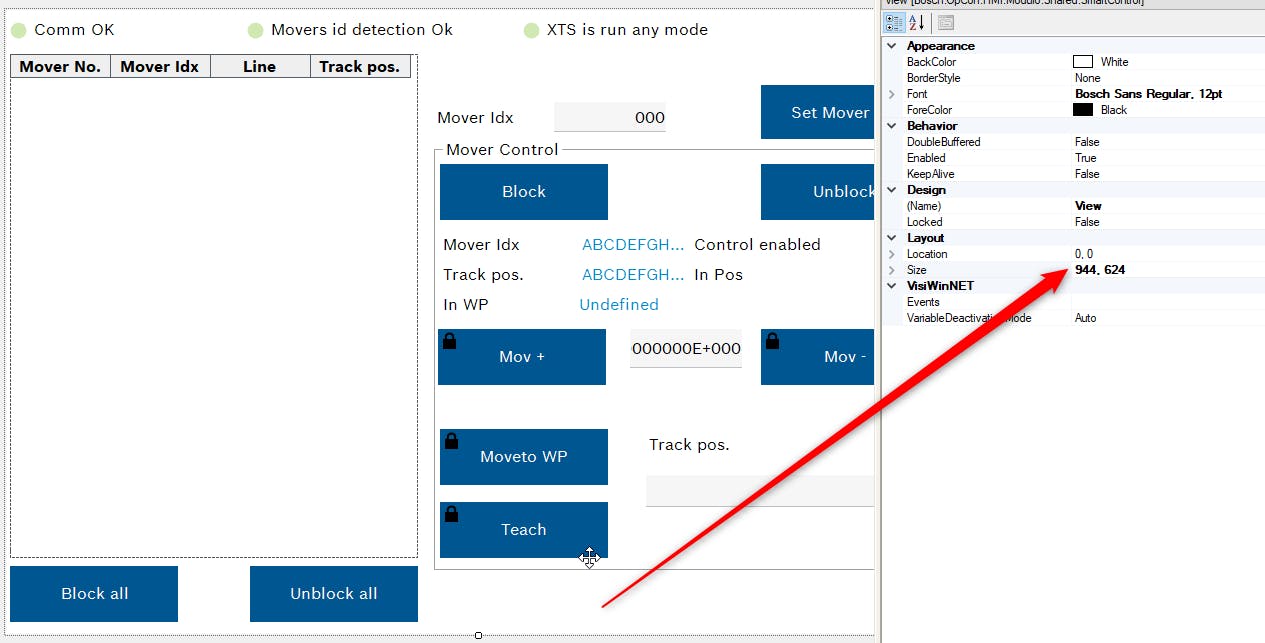This screenshot has height=643, width=1265.
Task: Open Property Pages icon in toolbar
Action: pos(946,23)
